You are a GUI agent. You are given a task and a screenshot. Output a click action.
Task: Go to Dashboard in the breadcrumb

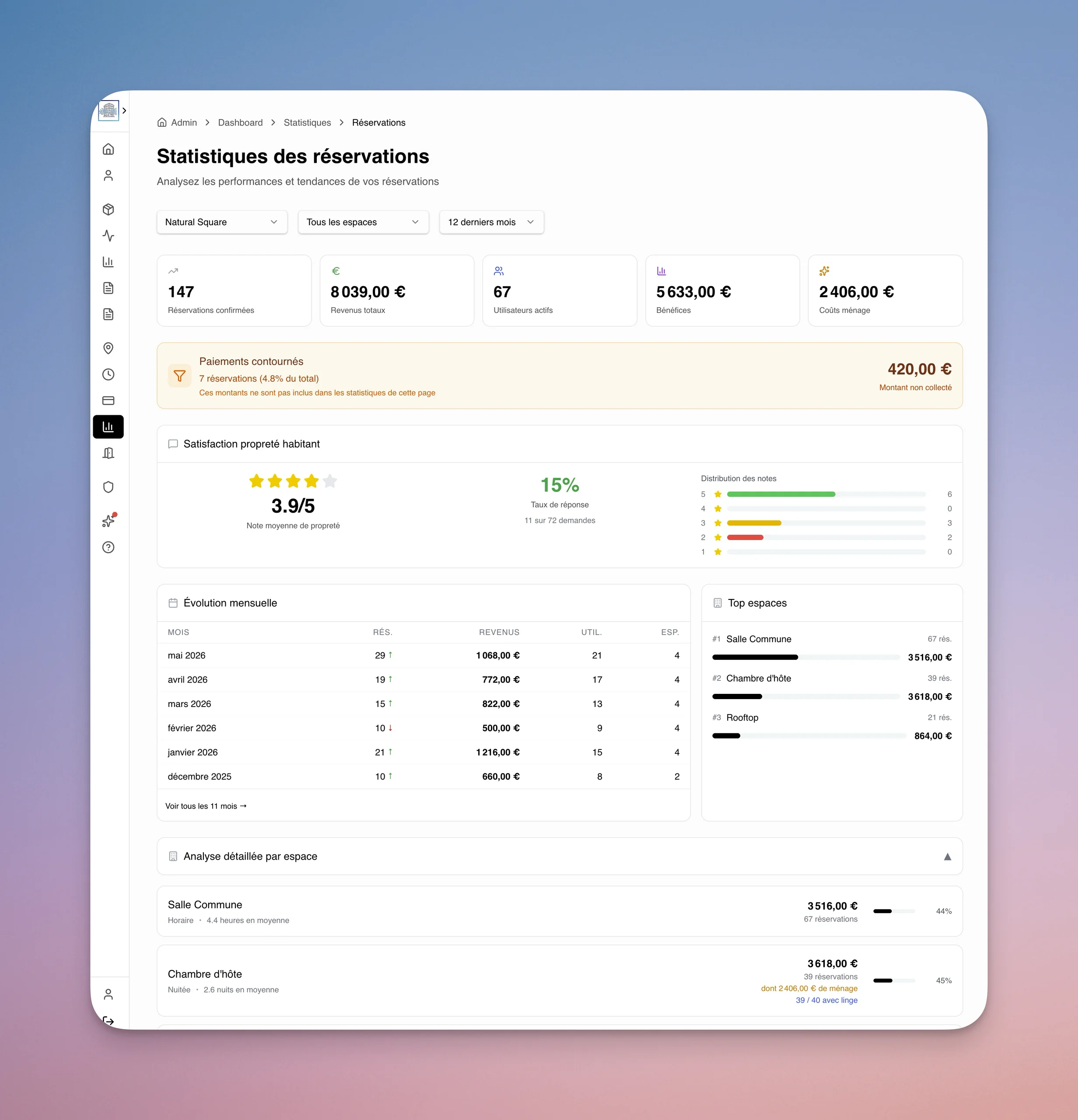241,123
